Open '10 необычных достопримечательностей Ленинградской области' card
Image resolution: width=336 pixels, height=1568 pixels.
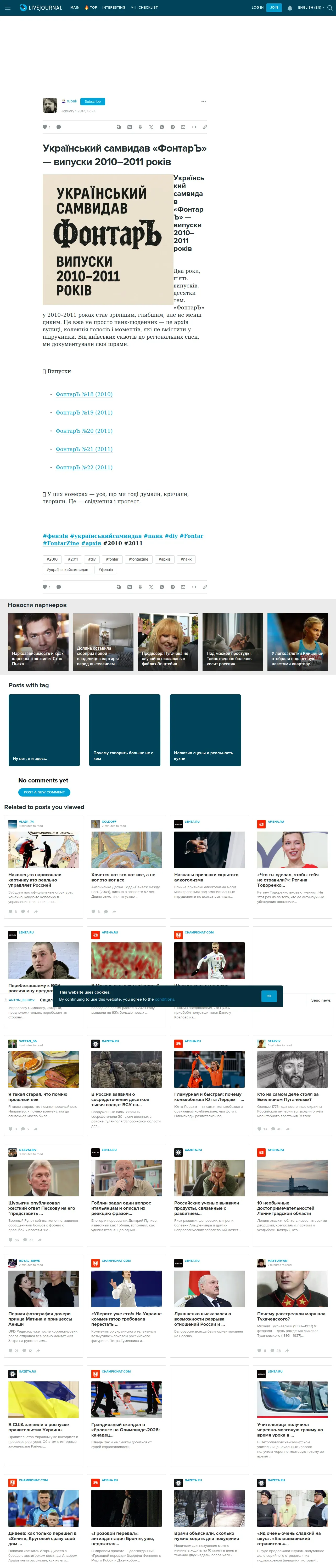(x=292, y=1196)
